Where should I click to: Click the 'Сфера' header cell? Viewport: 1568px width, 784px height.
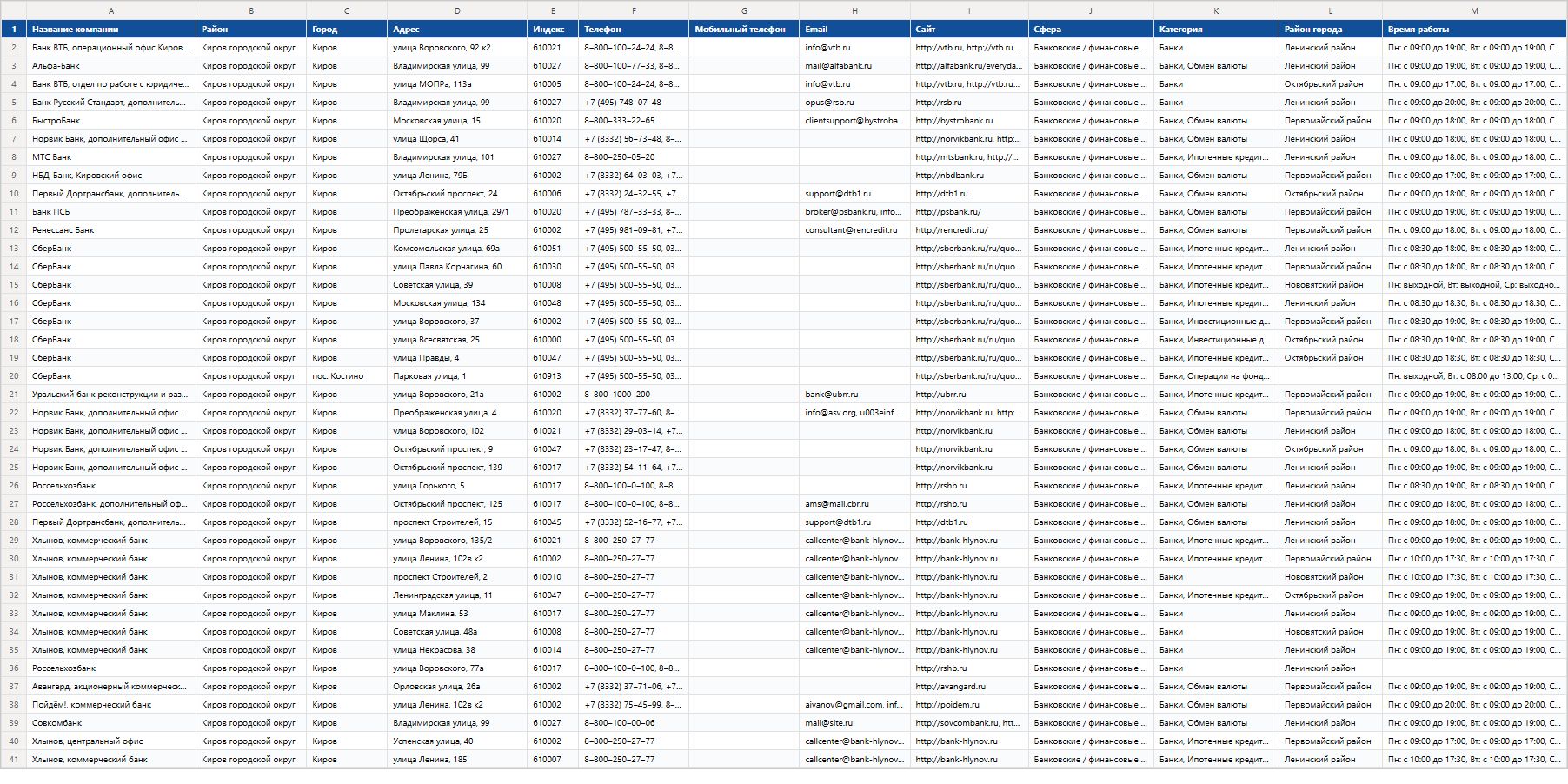point(1091,29)
